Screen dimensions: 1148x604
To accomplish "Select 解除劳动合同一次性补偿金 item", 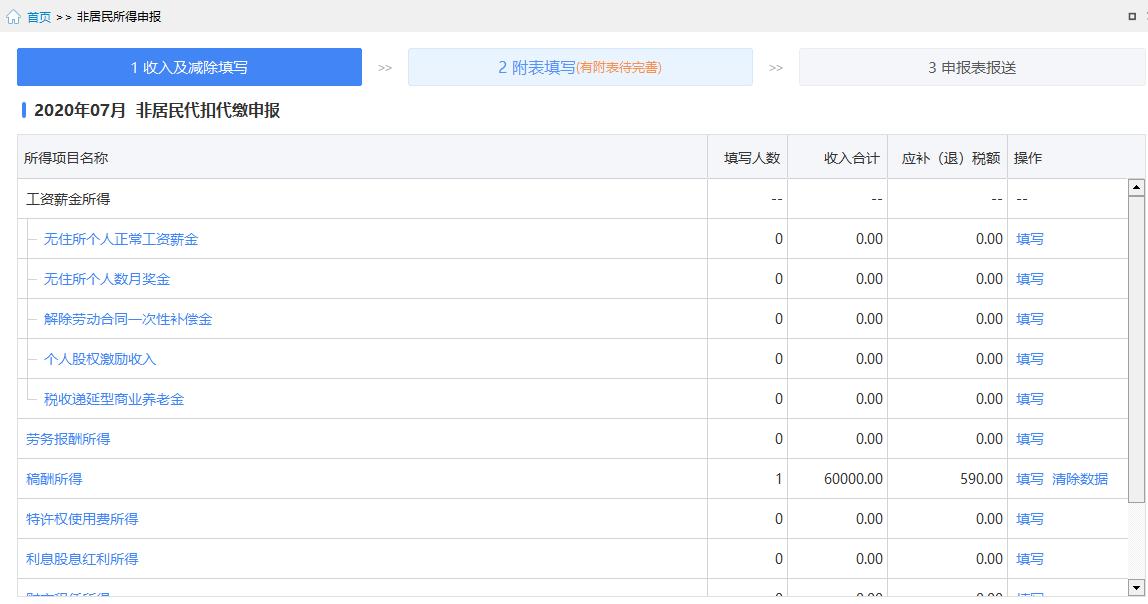I will (128, 319).
